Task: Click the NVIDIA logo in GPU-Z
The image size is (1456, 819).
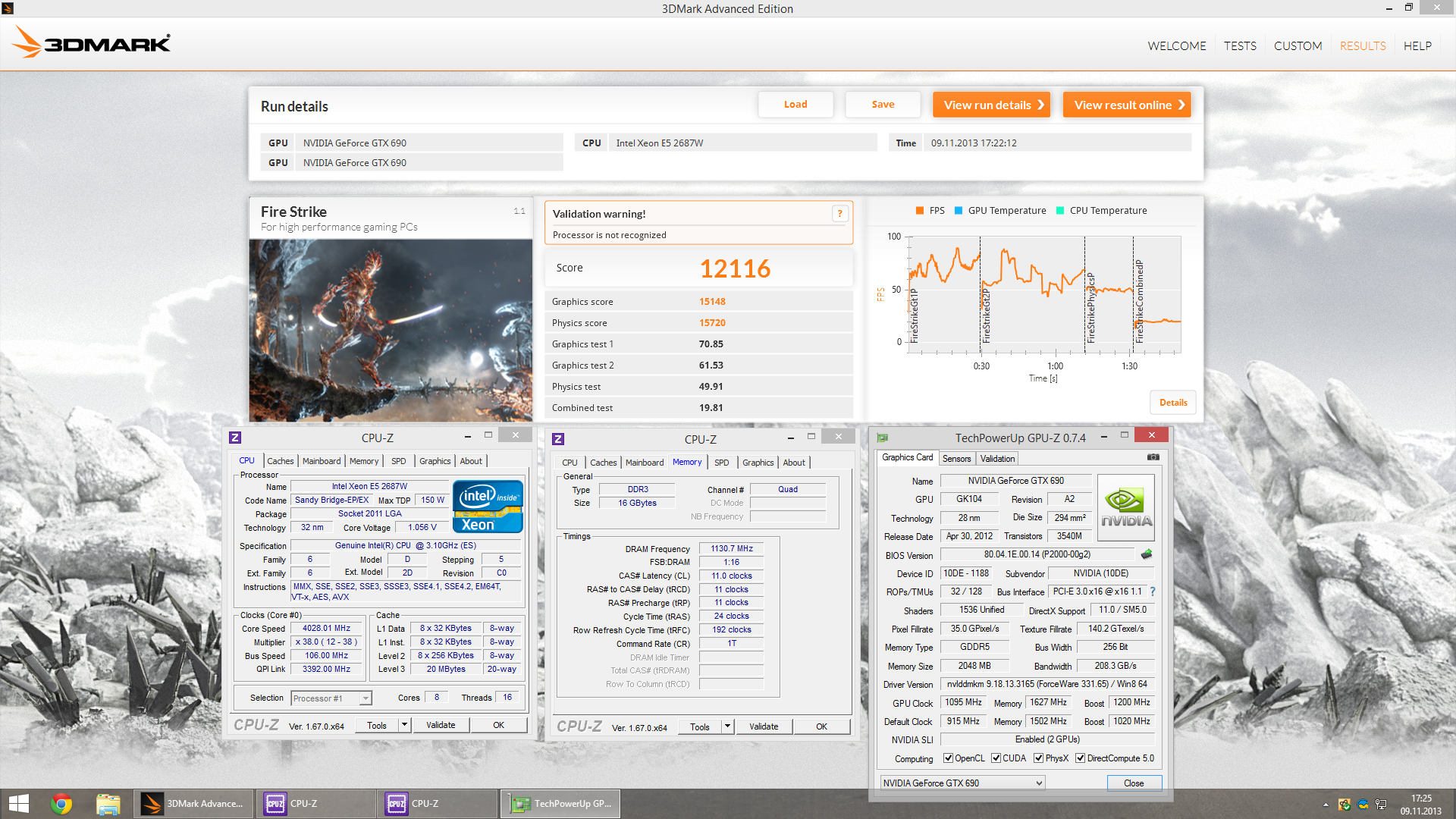Action: (1126, 507)
